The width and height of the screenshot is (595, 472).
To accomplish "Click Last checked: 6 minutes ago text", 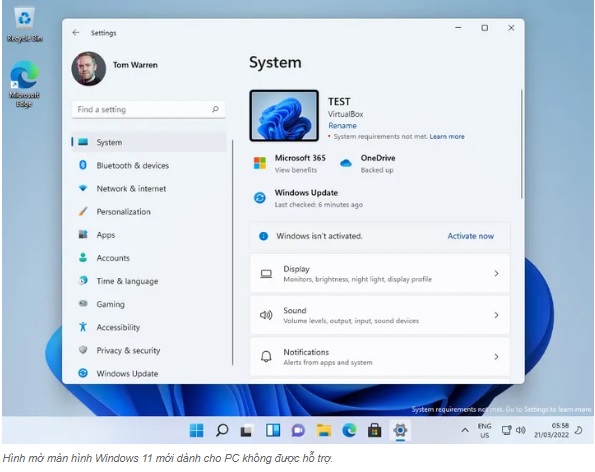I will tap(319, 205).
